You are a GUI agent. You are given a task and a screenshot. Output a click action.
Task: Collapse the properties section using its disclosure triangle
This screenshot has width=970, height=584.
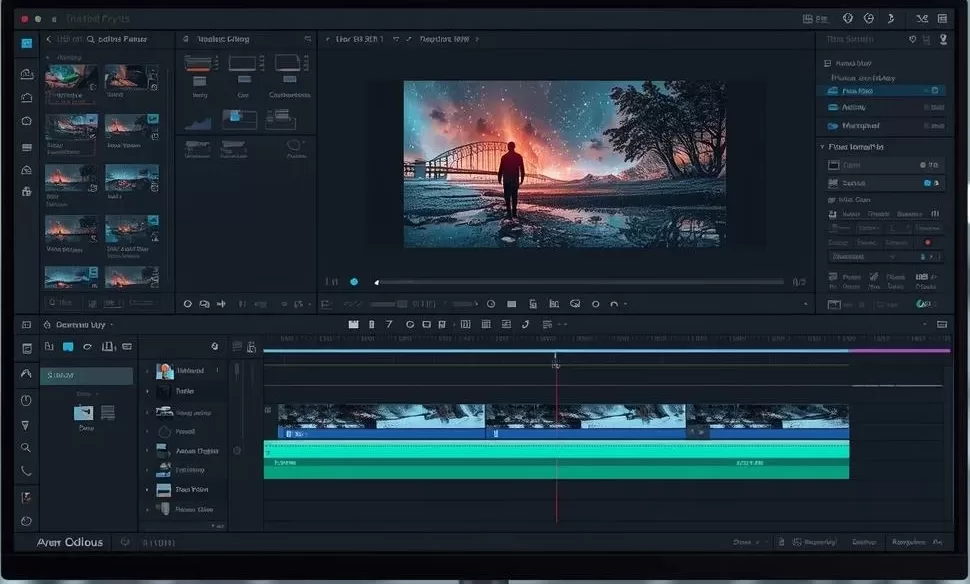point(823,147)
